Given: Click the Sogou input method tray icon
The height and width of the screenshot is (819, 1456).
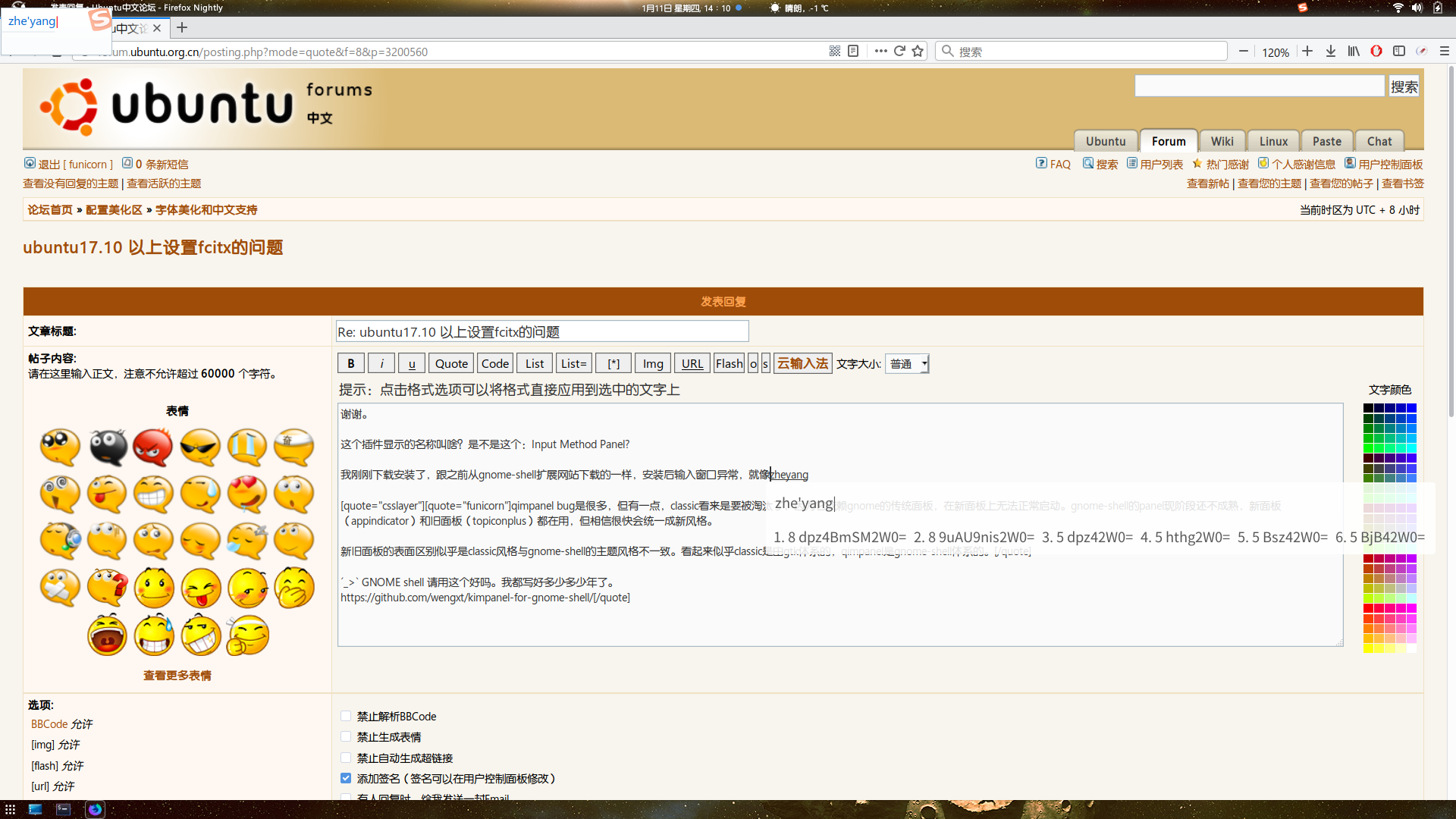Looking at the screenshot, I should pyautogui.click(x=1302, y=8).
